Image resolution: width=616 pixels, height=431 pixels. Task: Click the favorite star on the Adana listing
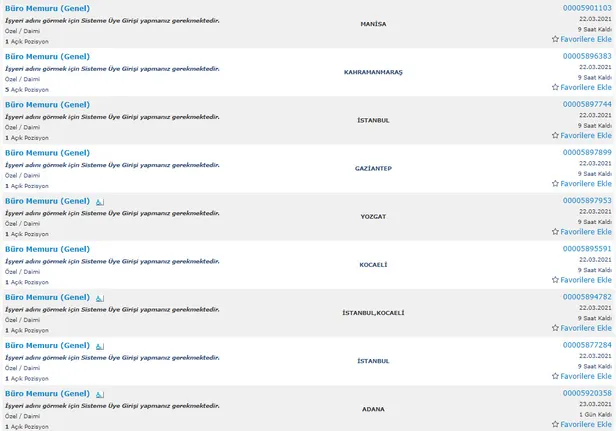pyautogui.click(x=555, y=424)
